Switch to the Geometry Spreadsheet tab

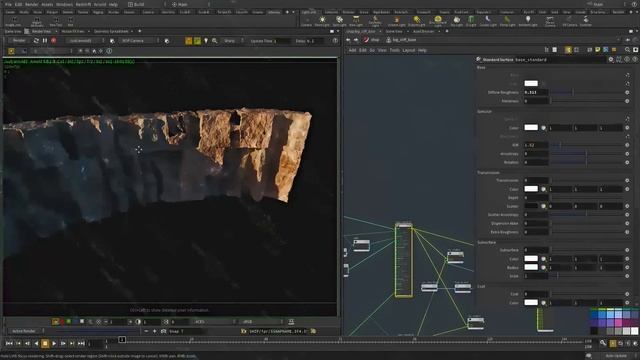(x=111, y=31)
